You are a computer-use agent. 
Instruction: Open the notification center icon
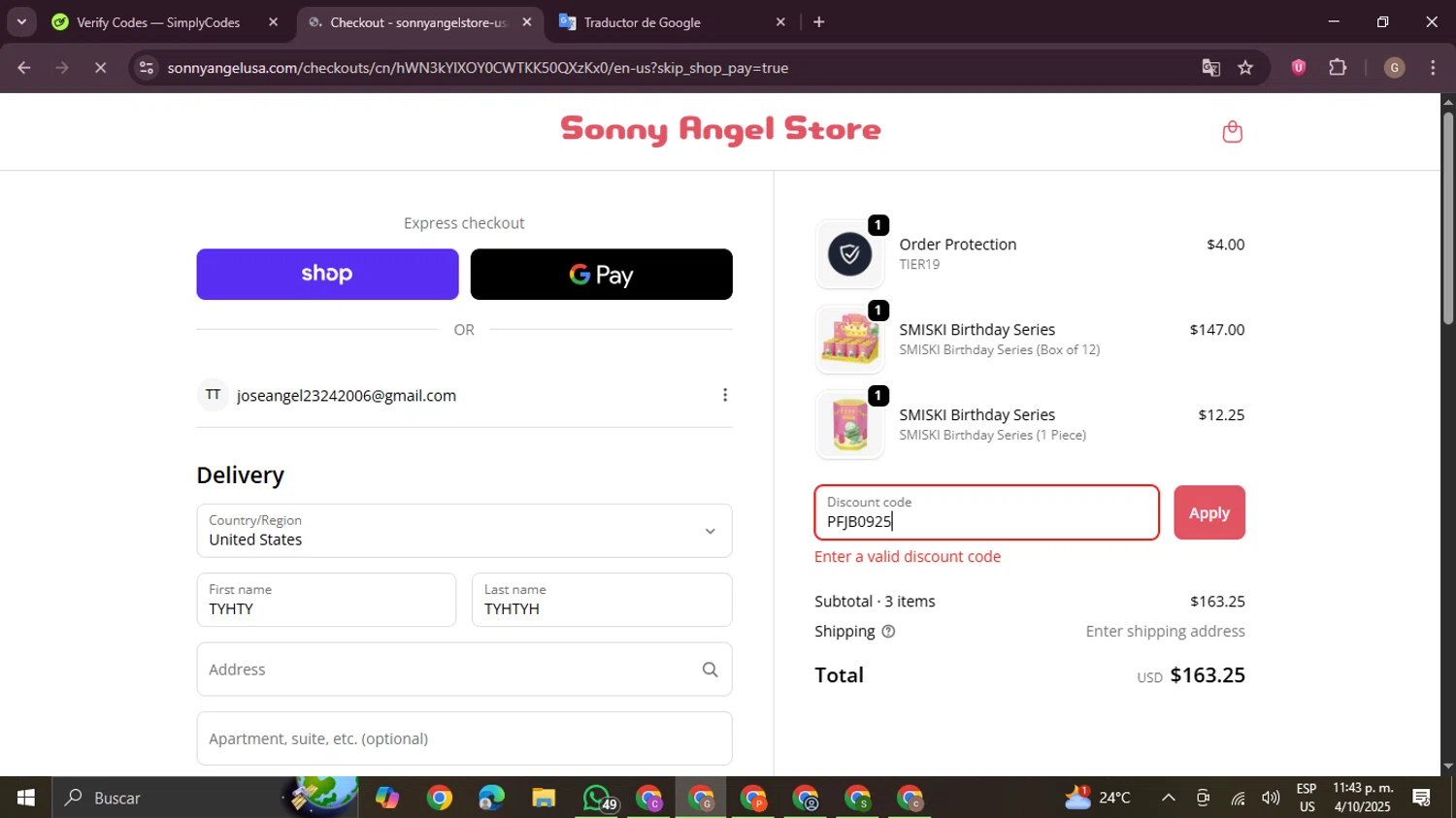[x=1422, y=798]
